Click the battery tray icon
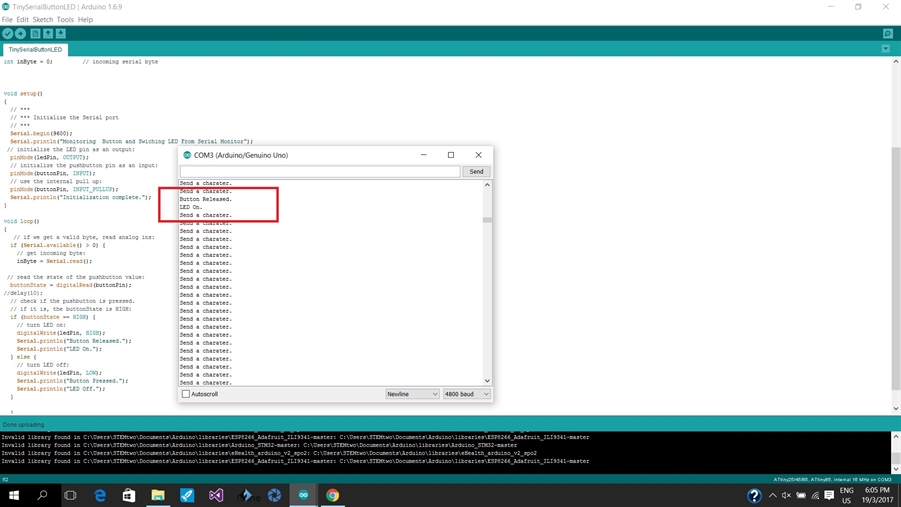The image size is (901, 507). (801, 495)
